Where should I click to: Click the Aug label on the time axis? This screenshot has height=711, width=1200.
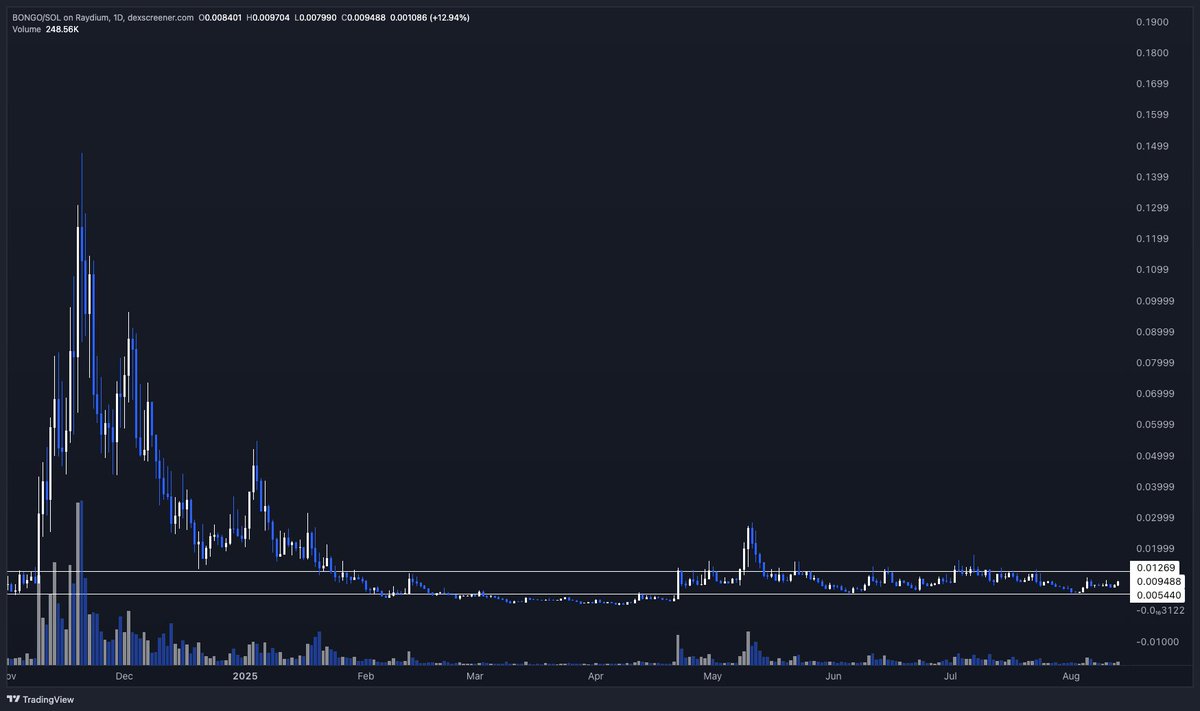point(1070,677)
